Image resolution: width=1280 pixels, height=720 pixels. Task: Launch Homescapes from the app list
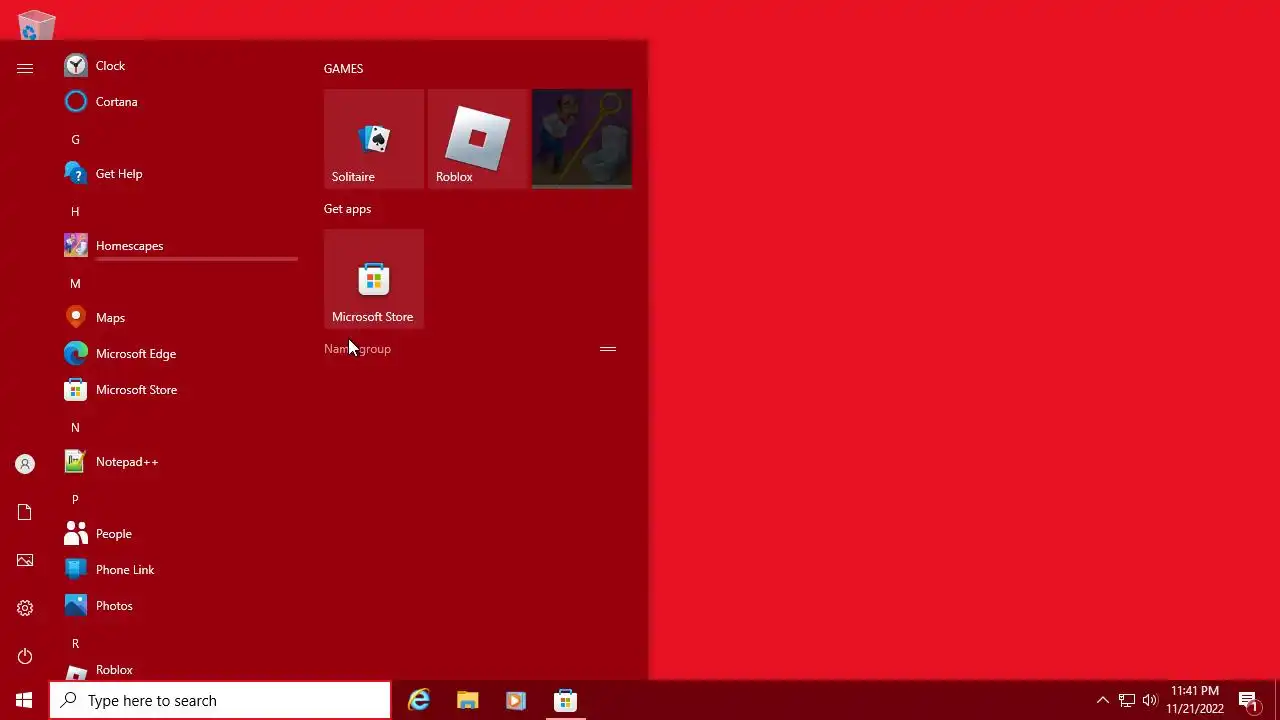pos(180,246)
